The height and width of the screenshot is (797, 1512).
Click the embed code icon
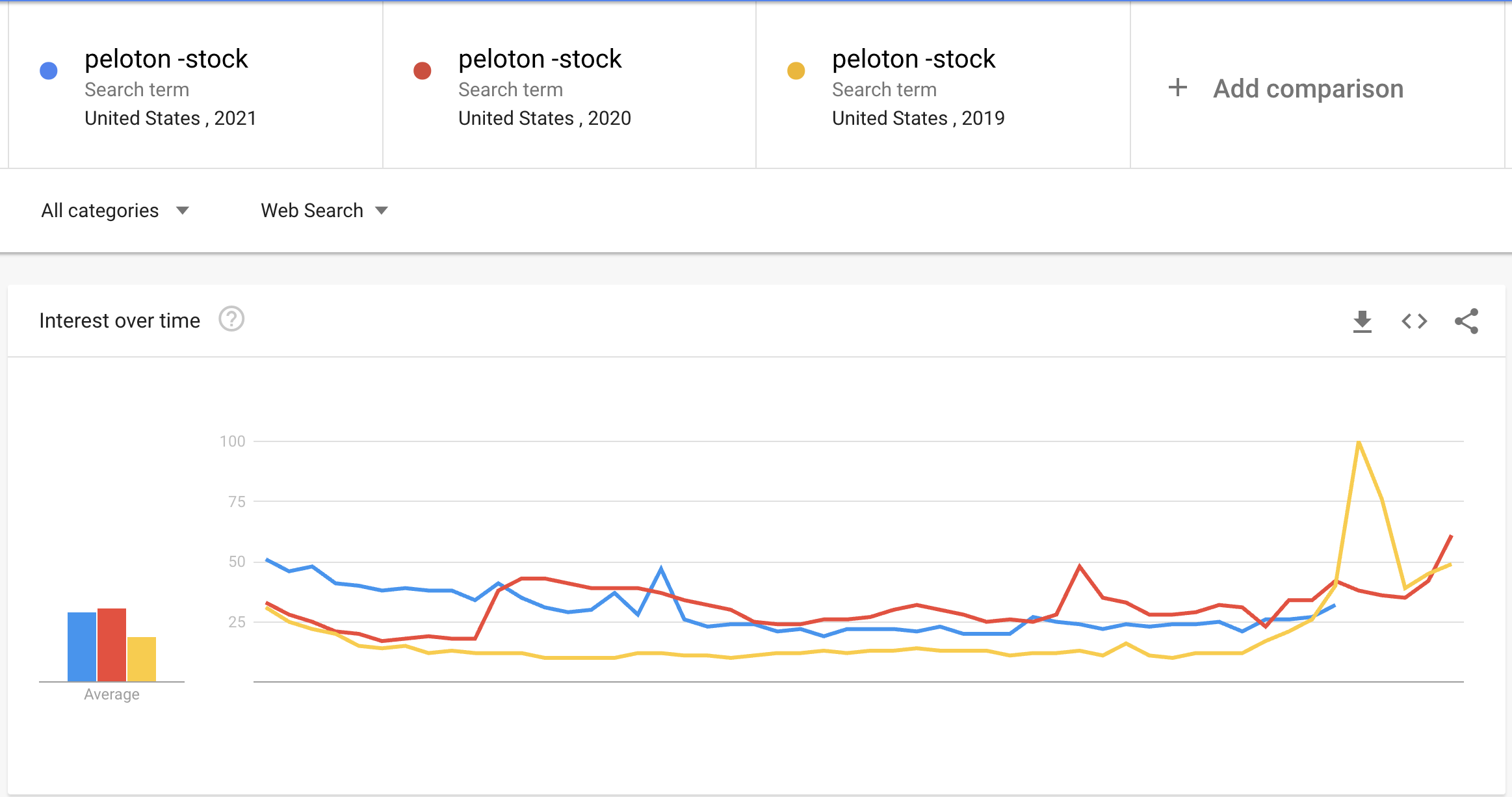point(1414,321)
